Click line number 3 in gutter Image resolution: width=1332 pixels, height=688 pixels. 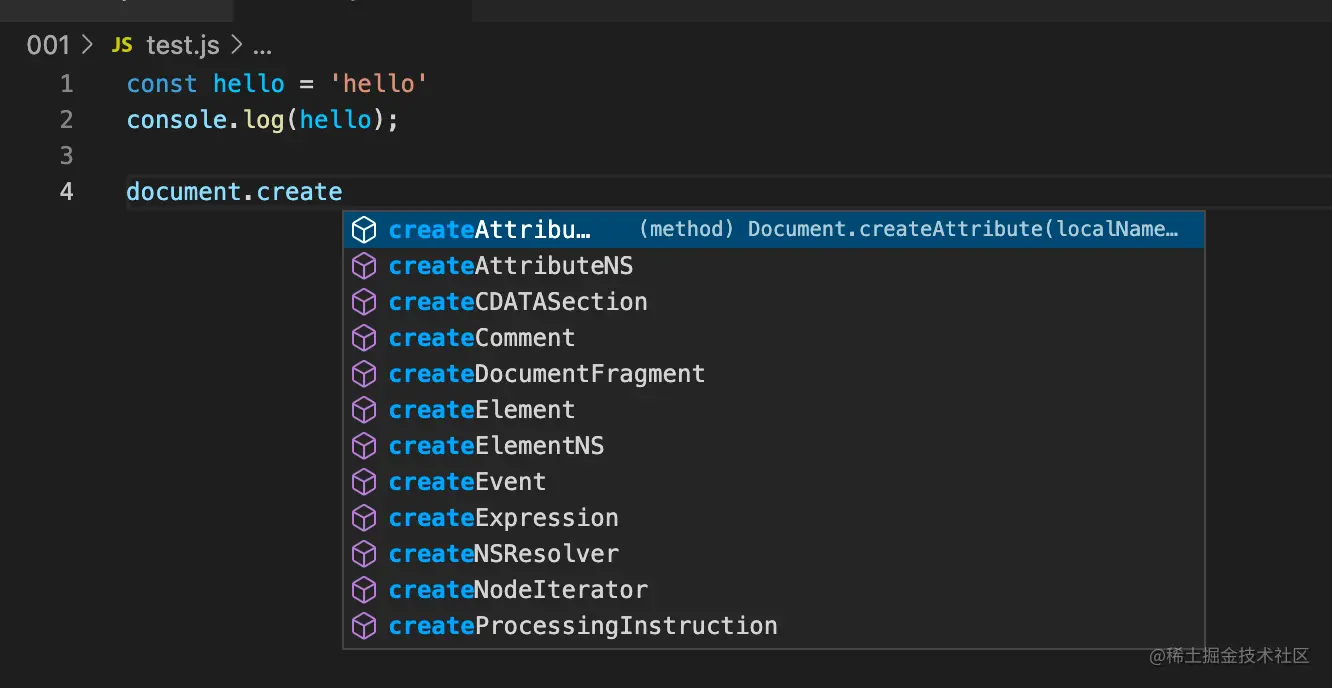pyautogui.click(x=66, y=155)
